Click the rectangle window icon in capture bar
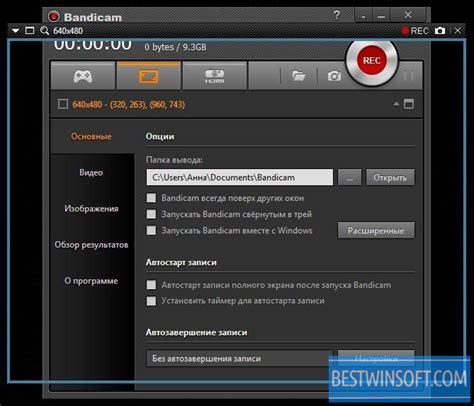The image size is (474, 406). tap(30, 31)
